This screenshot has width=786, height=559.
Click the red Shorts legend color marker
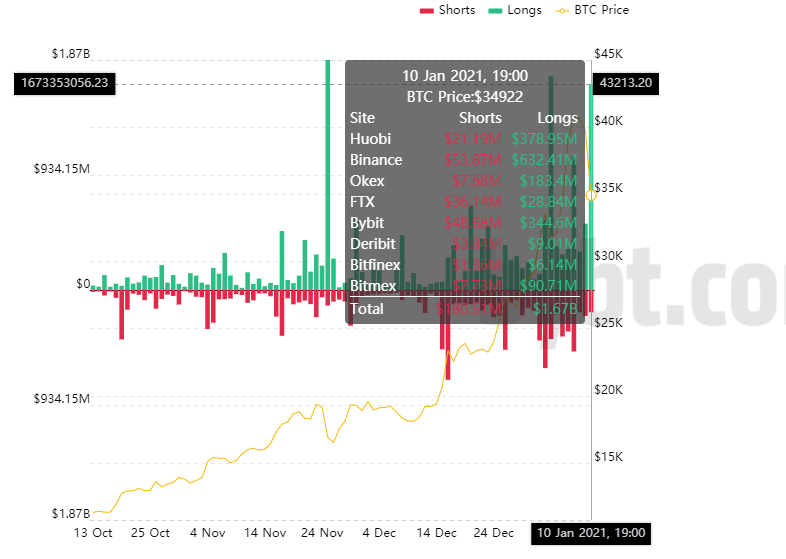point(427,11)
